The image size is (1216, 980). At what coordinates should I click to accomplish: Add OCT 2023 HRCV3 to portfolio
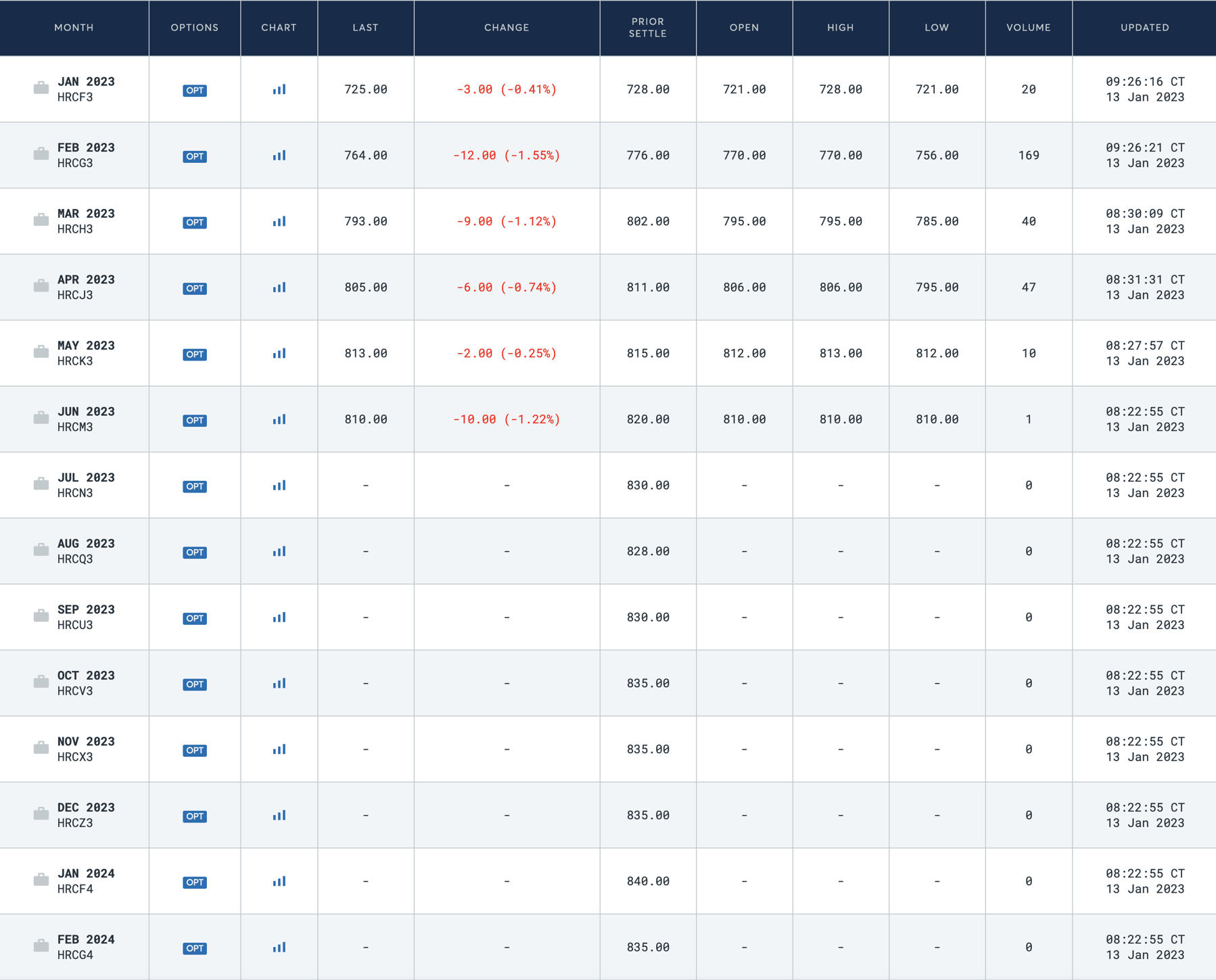(x=41, y=683)
